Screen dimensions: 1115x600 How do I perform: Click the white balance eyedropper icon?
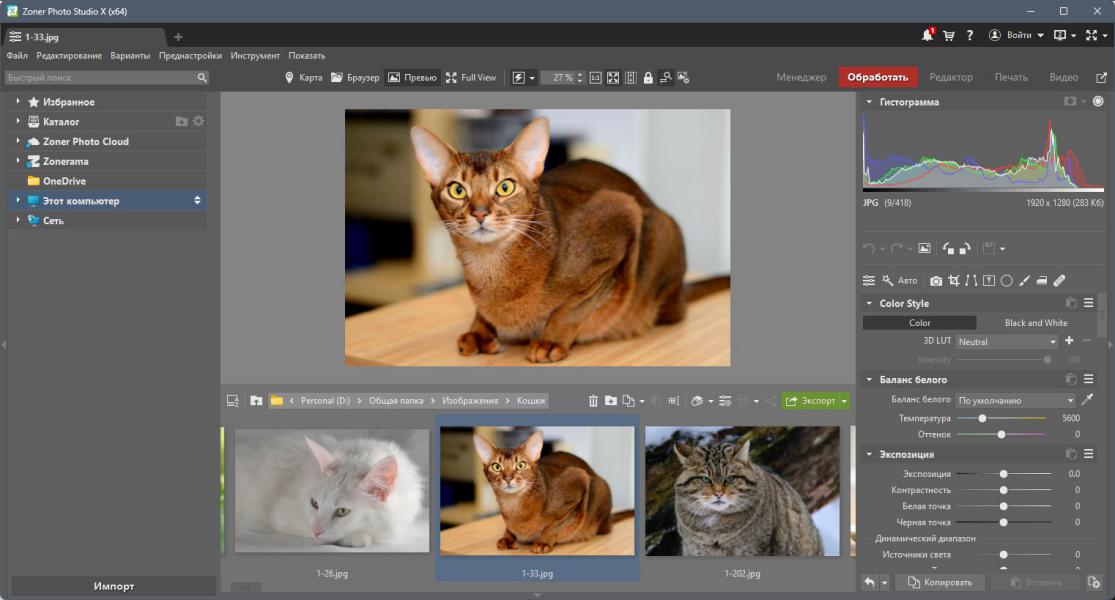(x=1087, y=400)
